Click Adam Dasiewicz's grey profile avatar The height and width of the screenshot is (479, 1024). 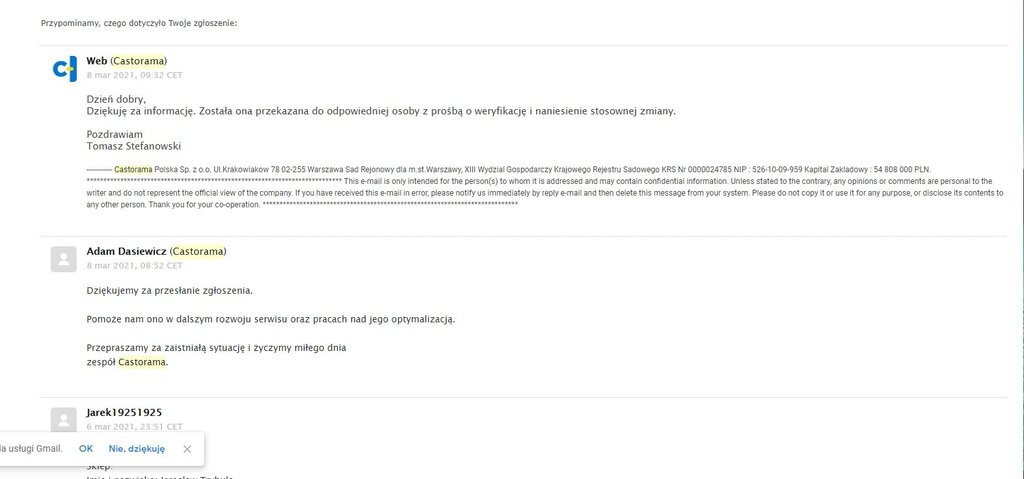pos(63,259)
